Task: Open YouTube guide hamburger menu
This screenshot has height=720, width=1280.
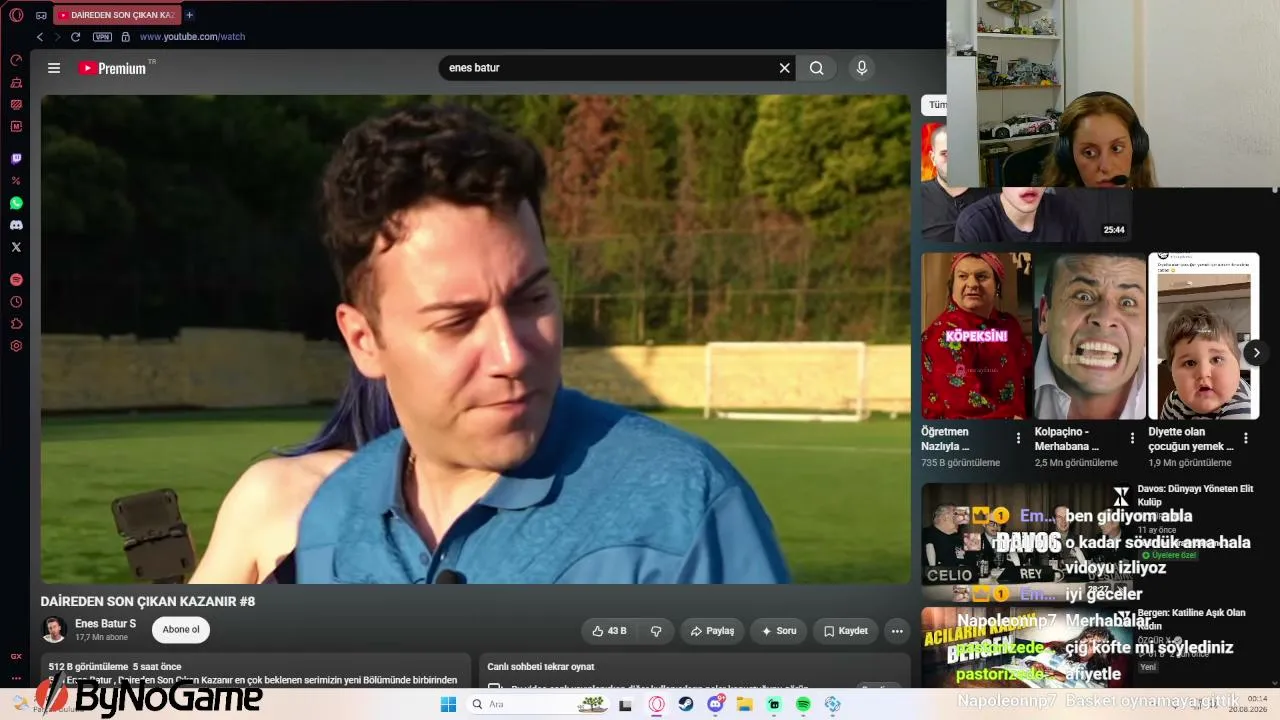Action: pos(54,68)
